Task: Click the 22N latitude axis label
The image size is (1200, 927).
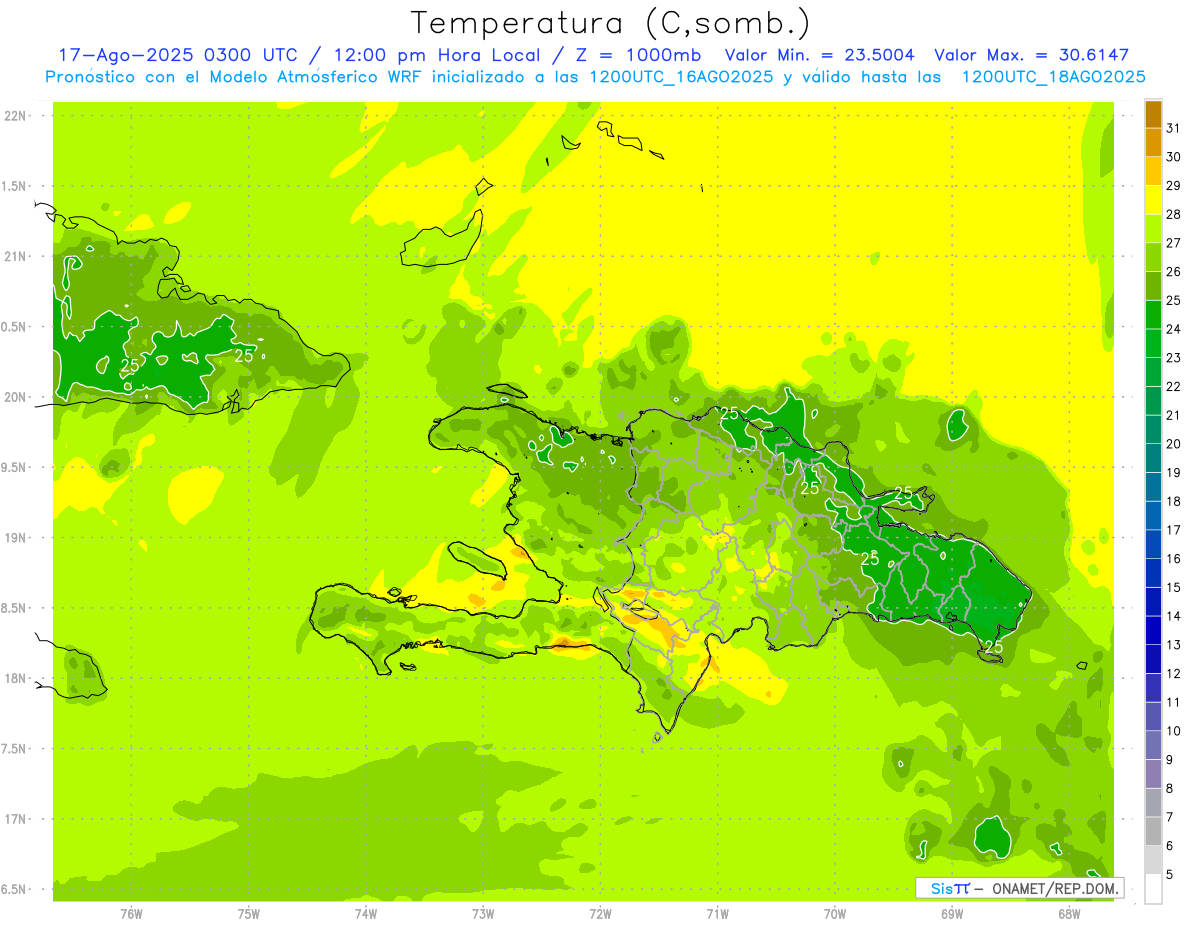Action: (x=15, y=116)
